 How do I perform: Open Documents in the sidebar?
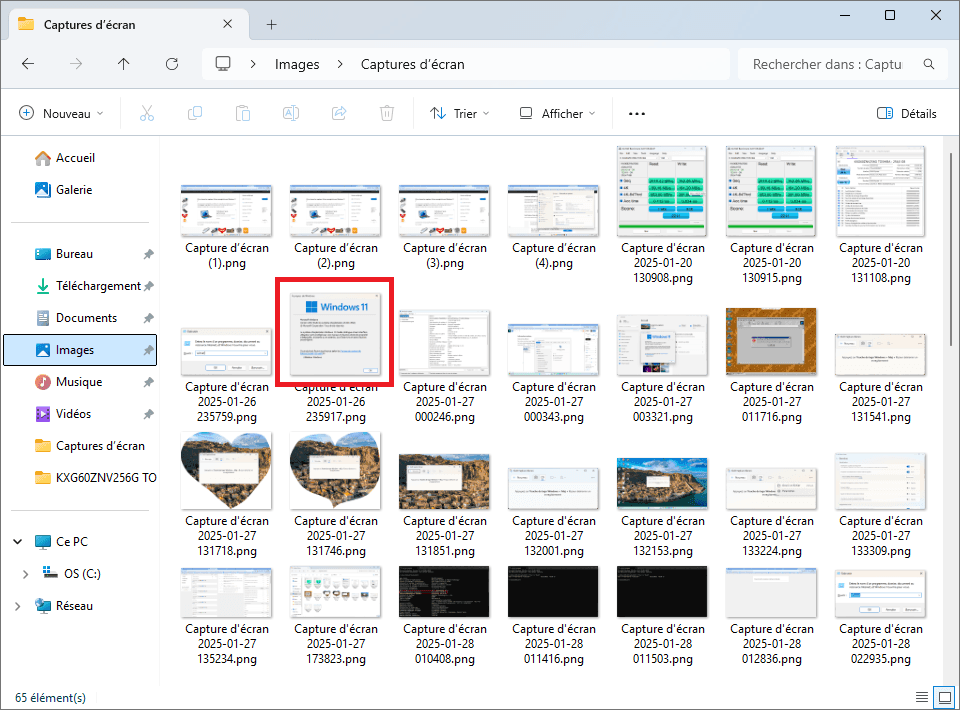point(86,318)
